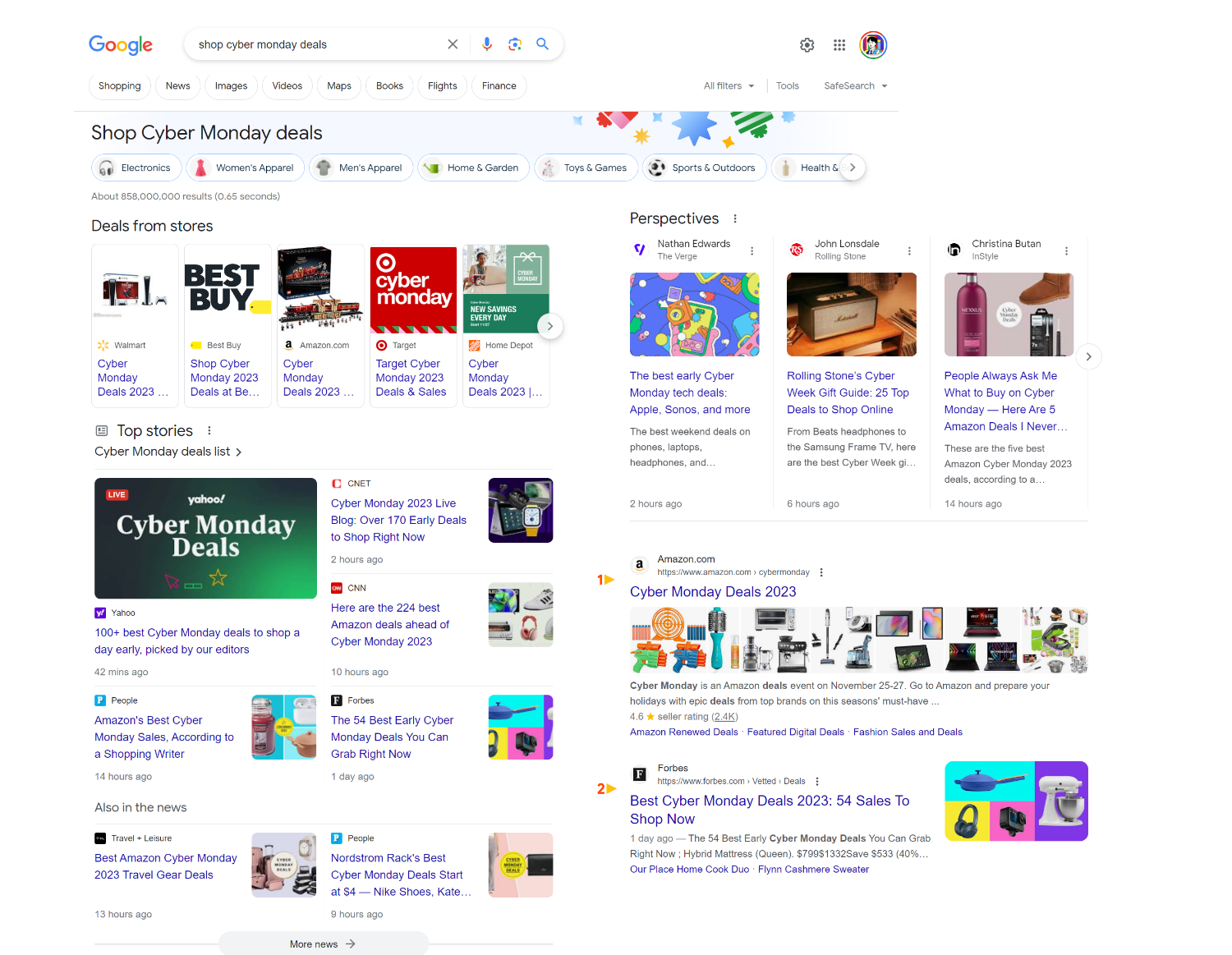Open Google Lens image search

pyautogui.click(x=515, y=44)
